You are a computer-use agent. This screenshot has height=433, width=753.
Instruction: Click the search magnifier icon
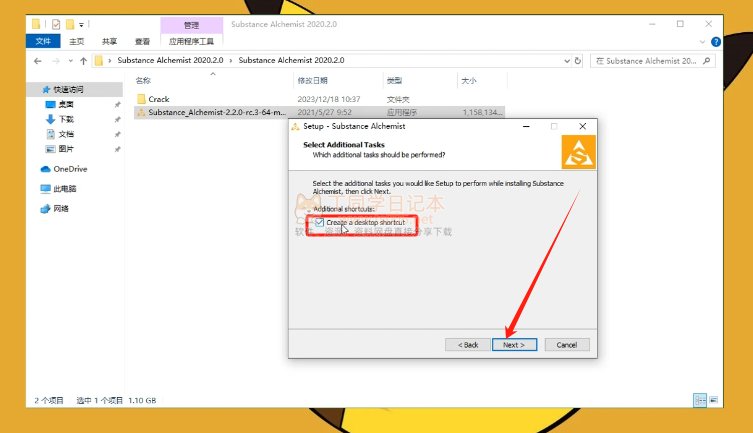[x=706, y=61]
